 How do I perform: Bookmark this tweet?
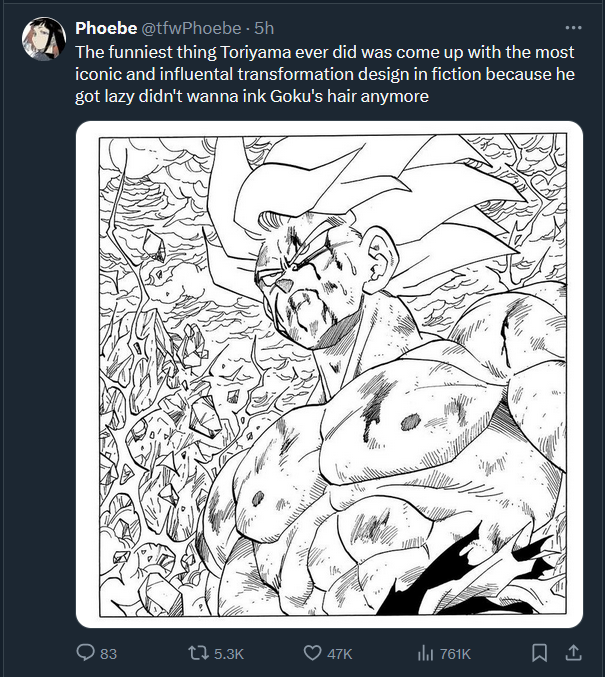[x=539, y=653]
